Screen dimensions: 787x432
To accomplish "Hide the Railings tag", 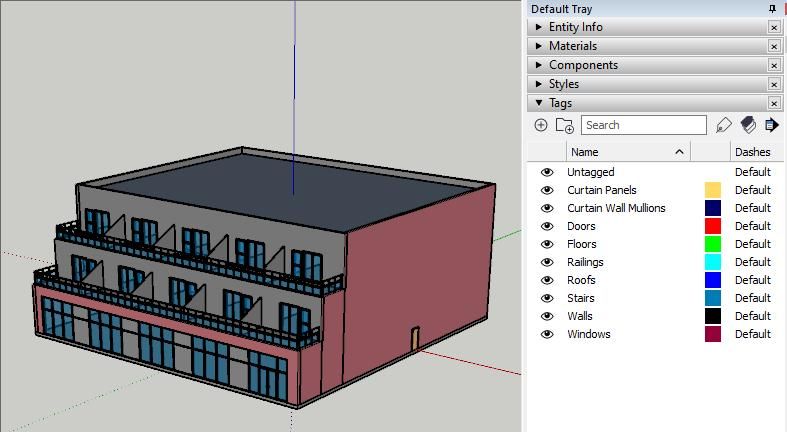I will coord(547,262).
